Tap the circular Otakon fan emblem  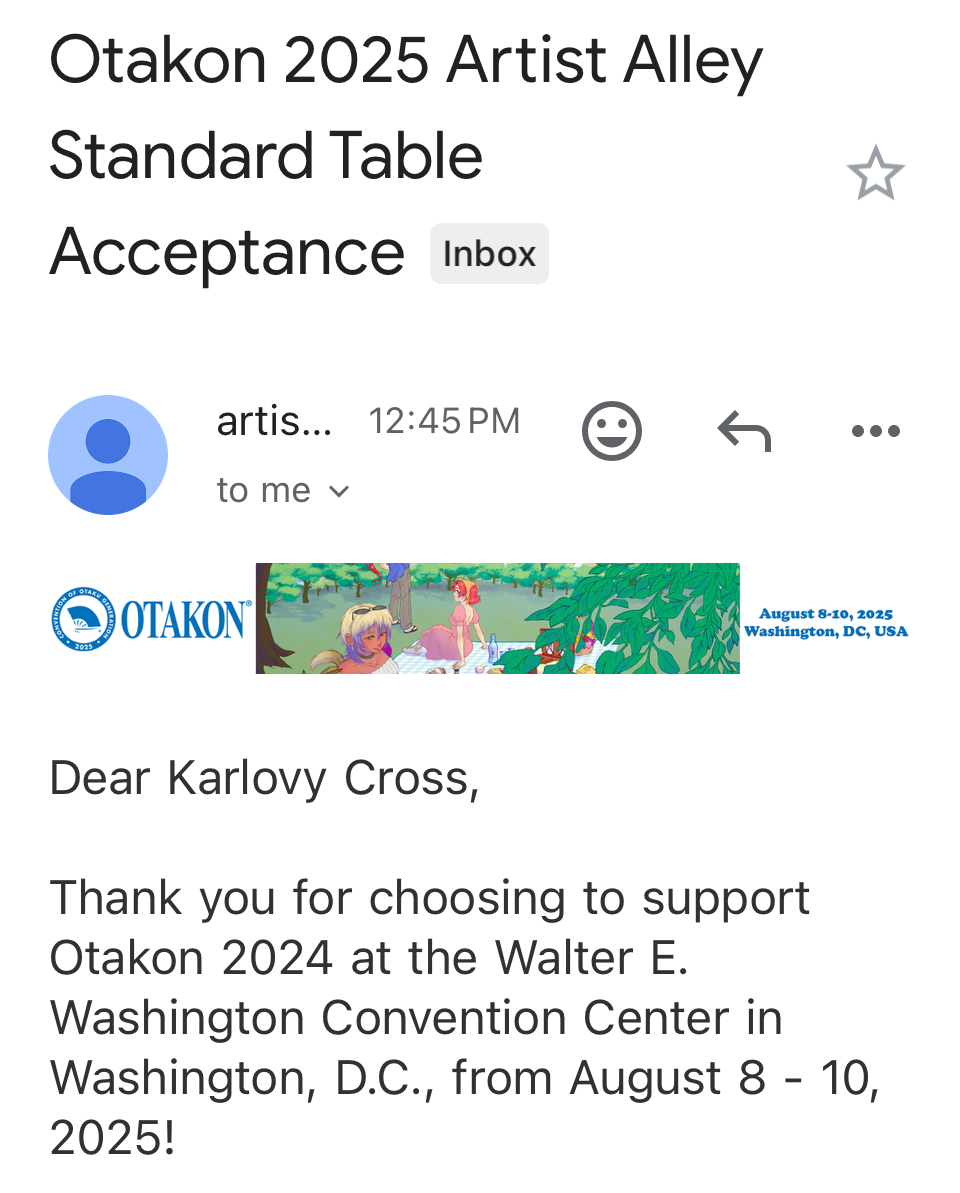click(82, 619)
